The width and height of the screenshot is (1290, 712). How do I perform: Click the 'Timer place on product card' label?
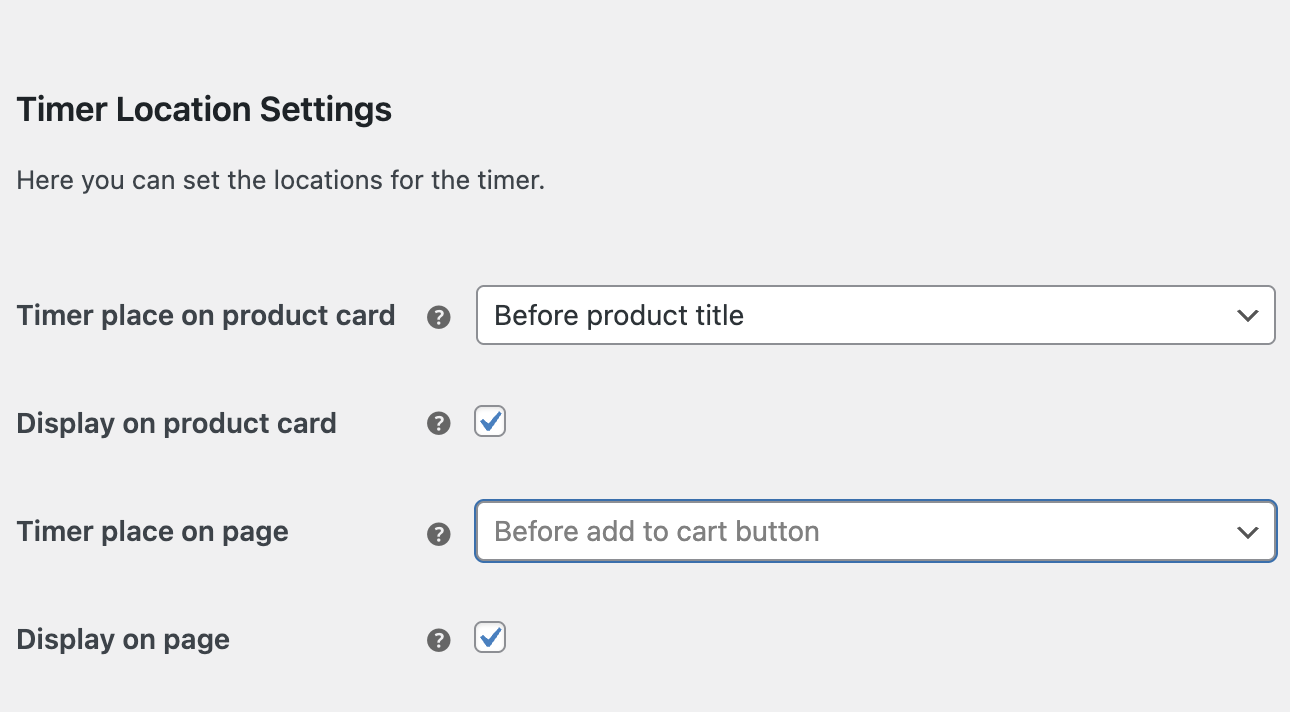click(206, 316)
